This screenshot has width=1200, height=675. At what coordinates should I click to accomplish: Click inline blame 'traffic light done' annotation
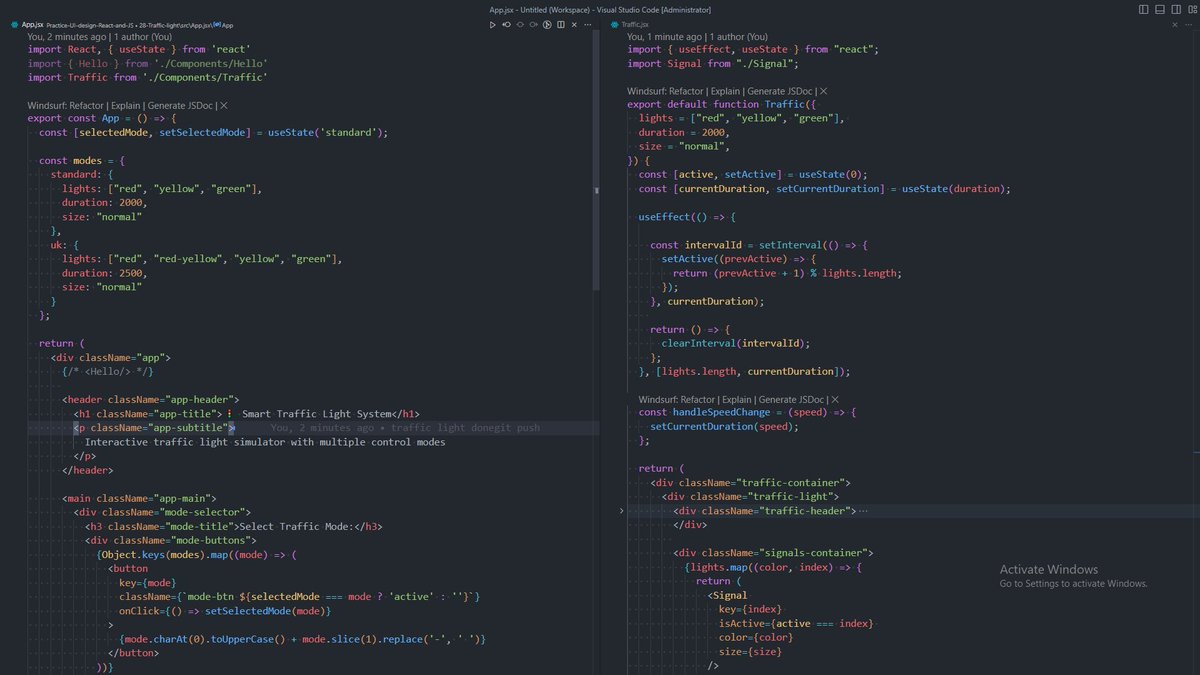405,427
